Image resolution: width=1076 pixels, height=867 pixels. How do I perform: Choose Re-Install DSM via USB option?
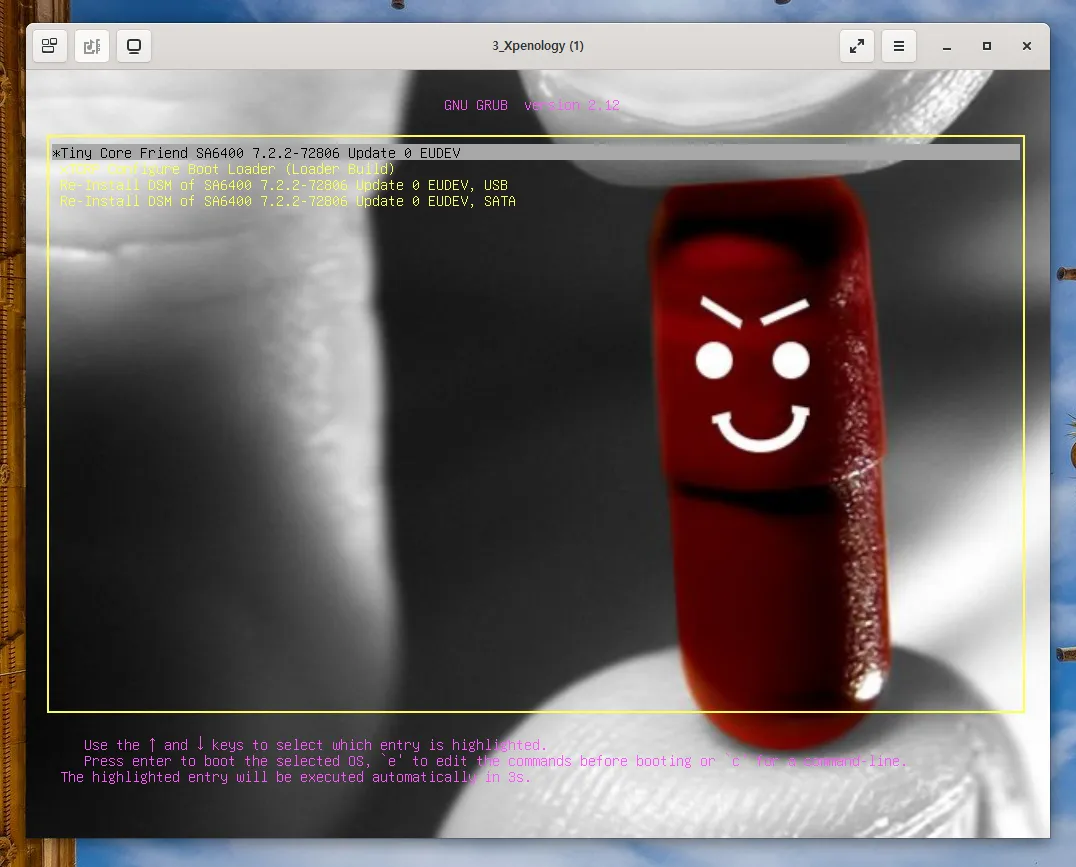click(x=283, y=185)
